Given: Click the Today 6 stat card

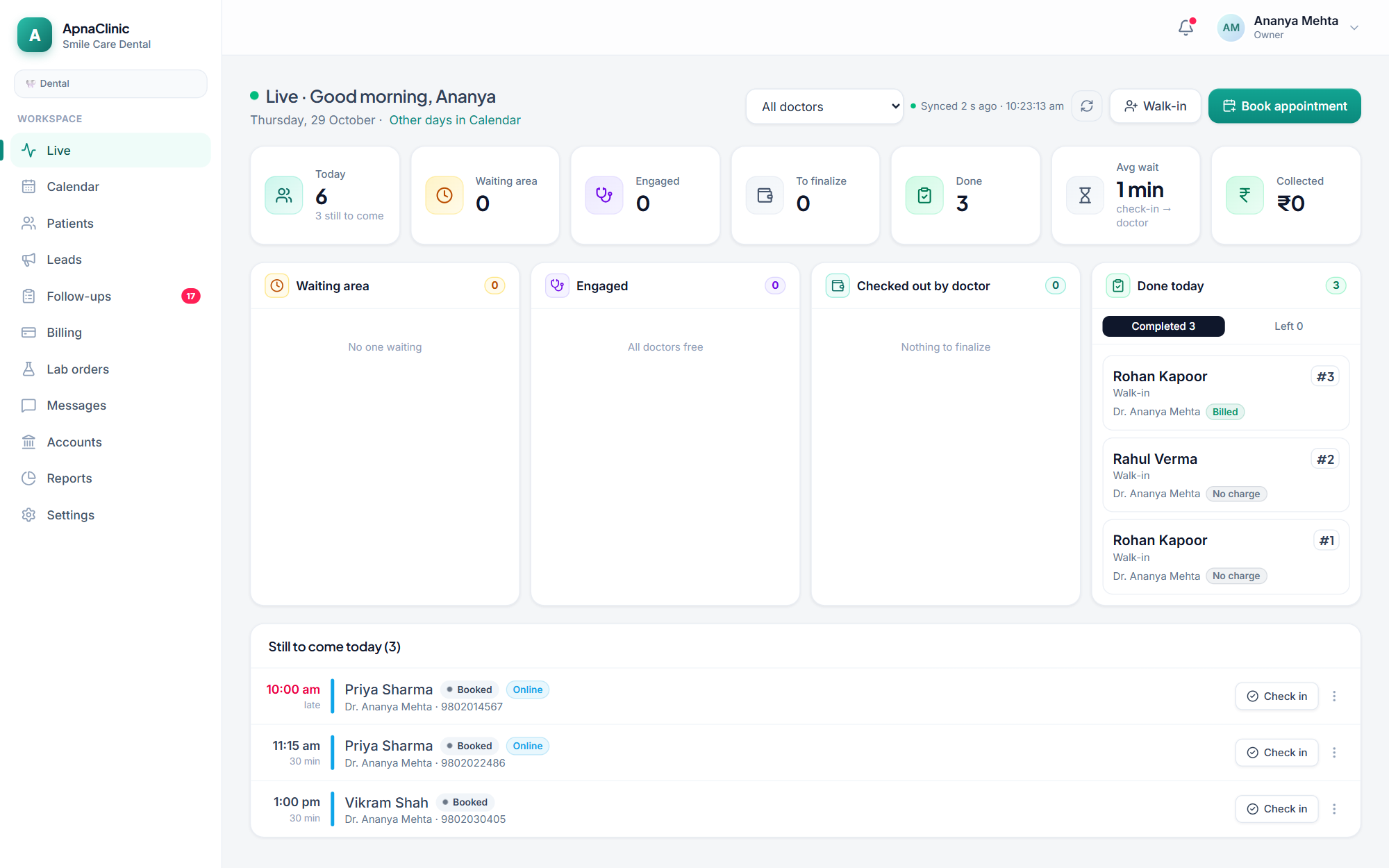Looking at the screenshot, I should coord(325,195).
